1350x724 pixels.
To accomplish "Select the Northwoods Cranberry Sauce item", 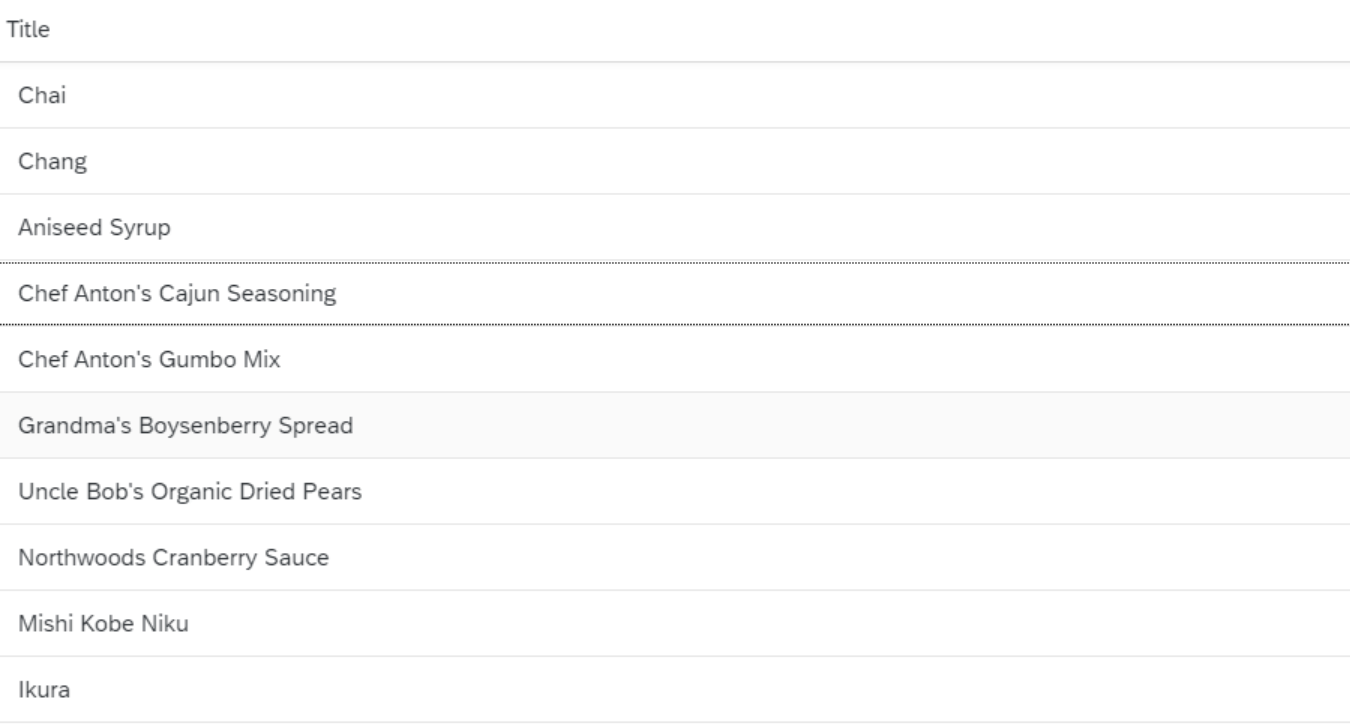I will click(x=675, y=557).
